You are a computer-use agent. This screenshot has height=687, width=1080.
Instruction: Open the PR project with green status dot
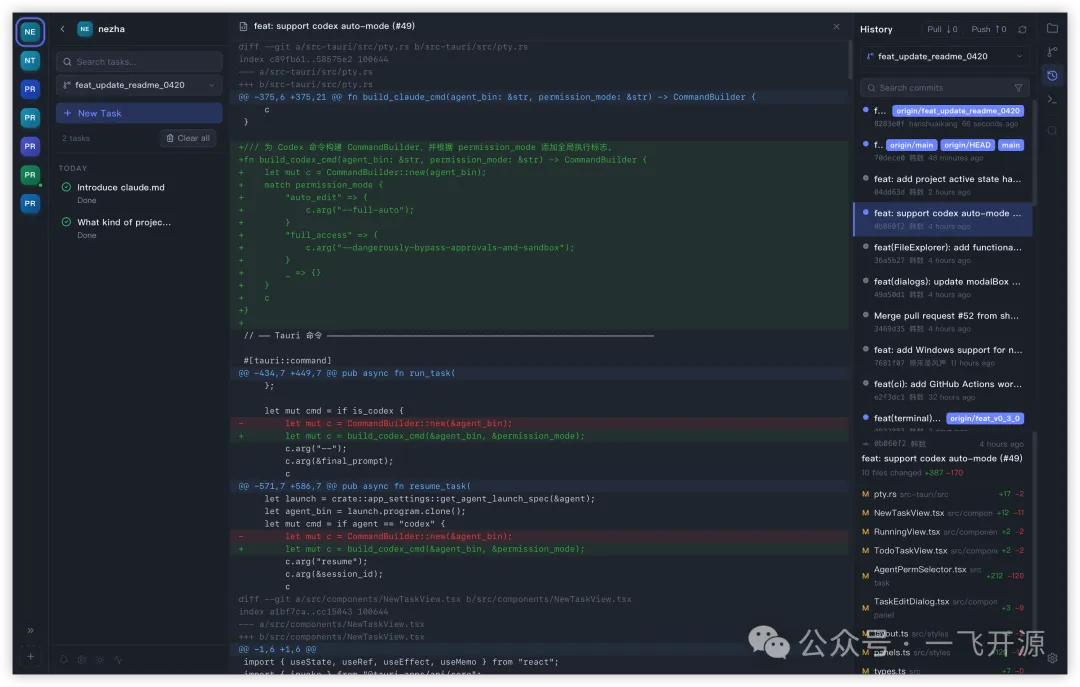click(30, 175)
